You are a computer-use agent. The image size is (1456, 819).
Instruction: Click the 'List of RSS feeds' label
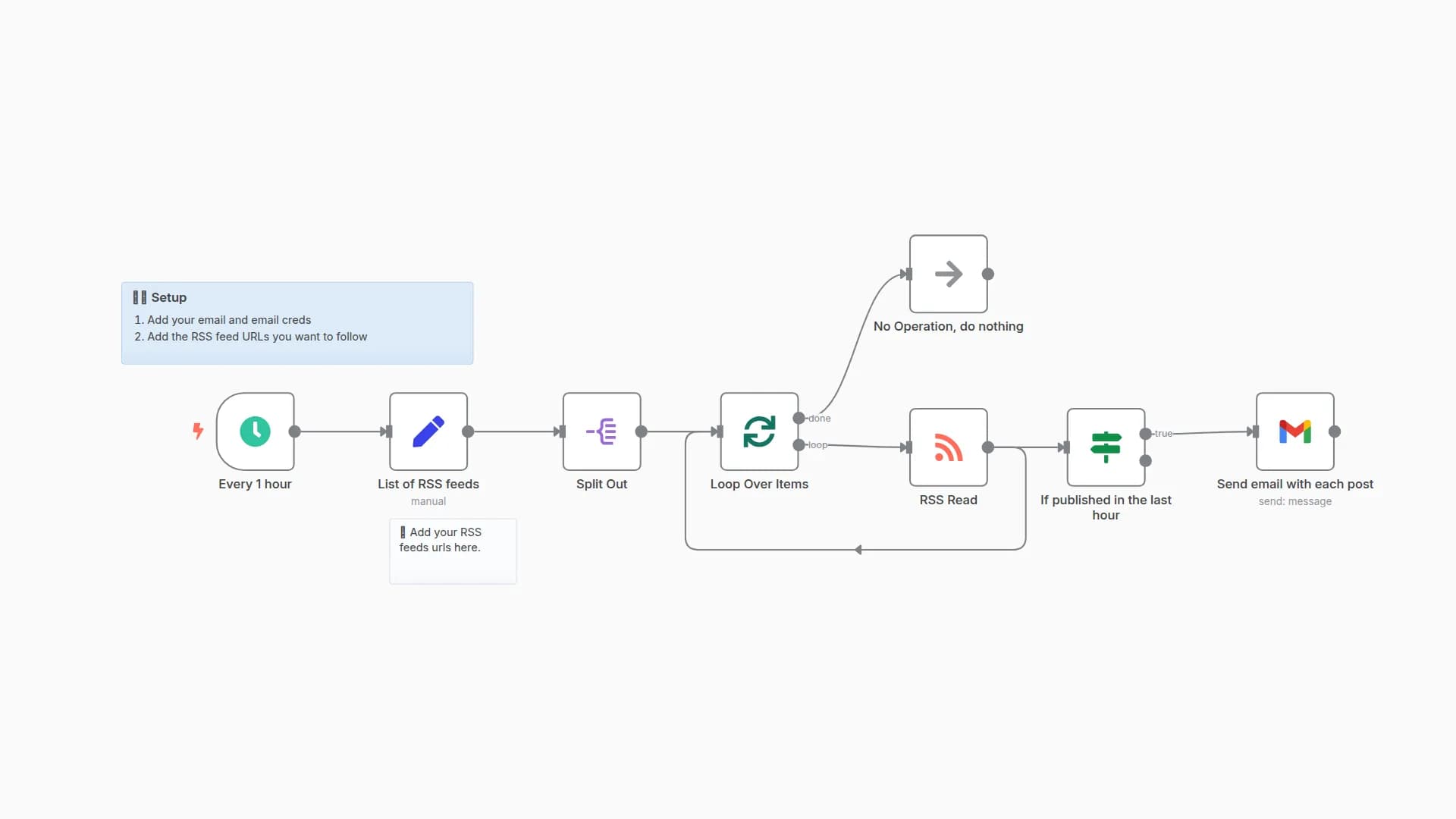(x=428, y=484)
